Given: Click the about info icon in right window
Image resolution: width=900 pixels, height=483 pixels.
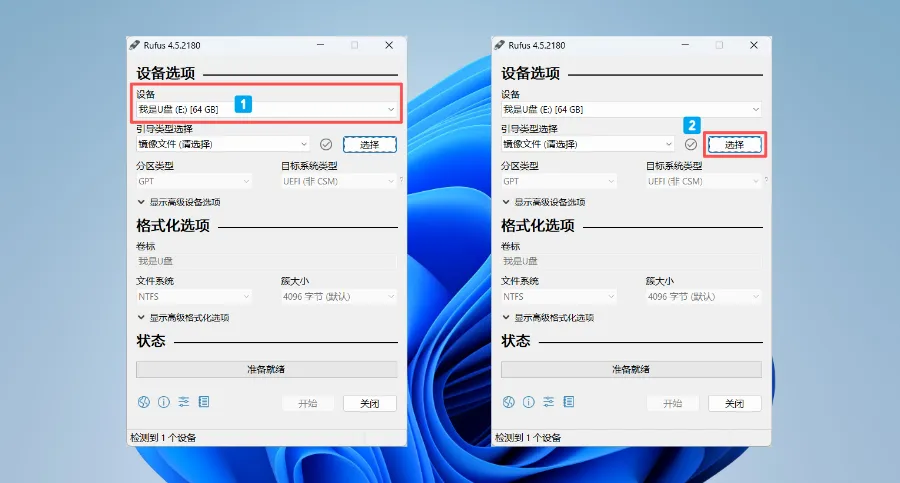Looking at the screenshot, I should coord(529,402).
